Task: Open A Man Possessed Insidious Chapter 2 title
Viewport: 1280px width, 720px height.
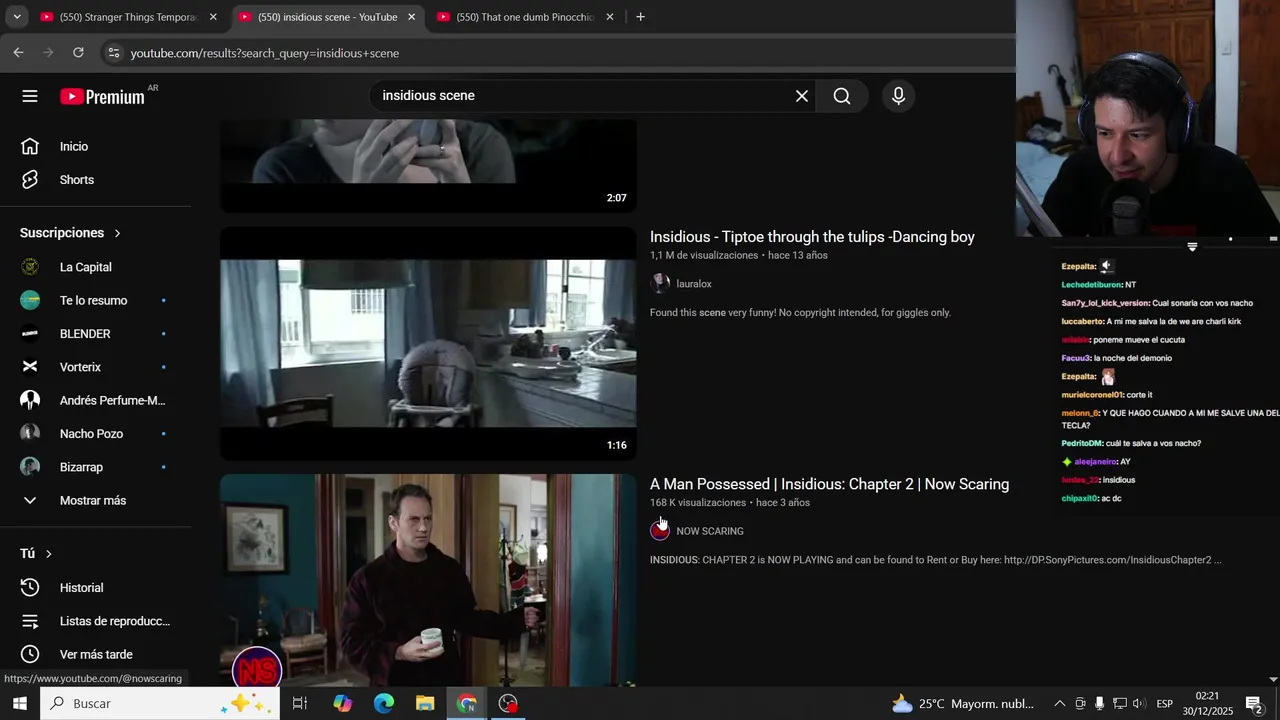Action: pos(829,484)
